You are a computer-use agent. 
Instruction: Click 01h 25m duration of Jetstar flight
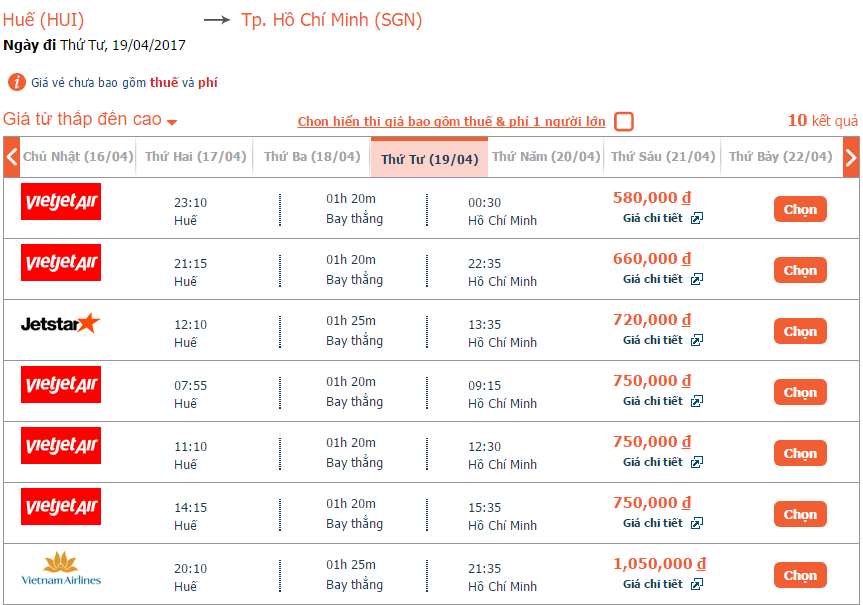351,321
